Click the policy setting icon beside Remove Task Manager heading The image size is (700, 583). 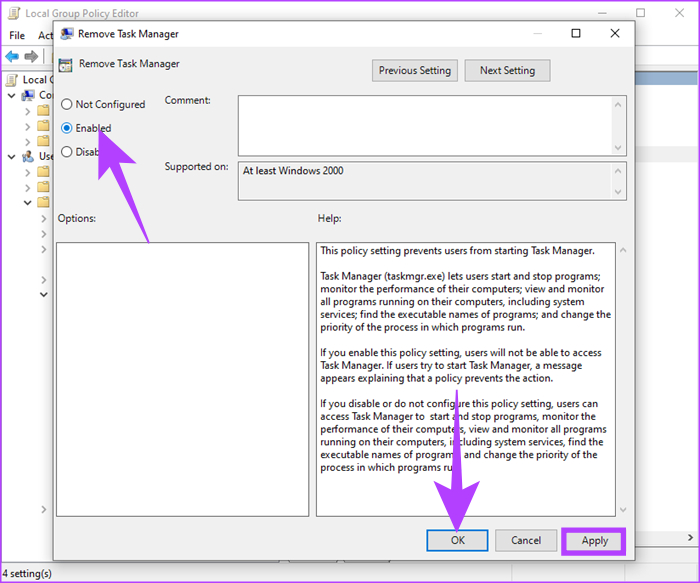click(x=66, y=65)
